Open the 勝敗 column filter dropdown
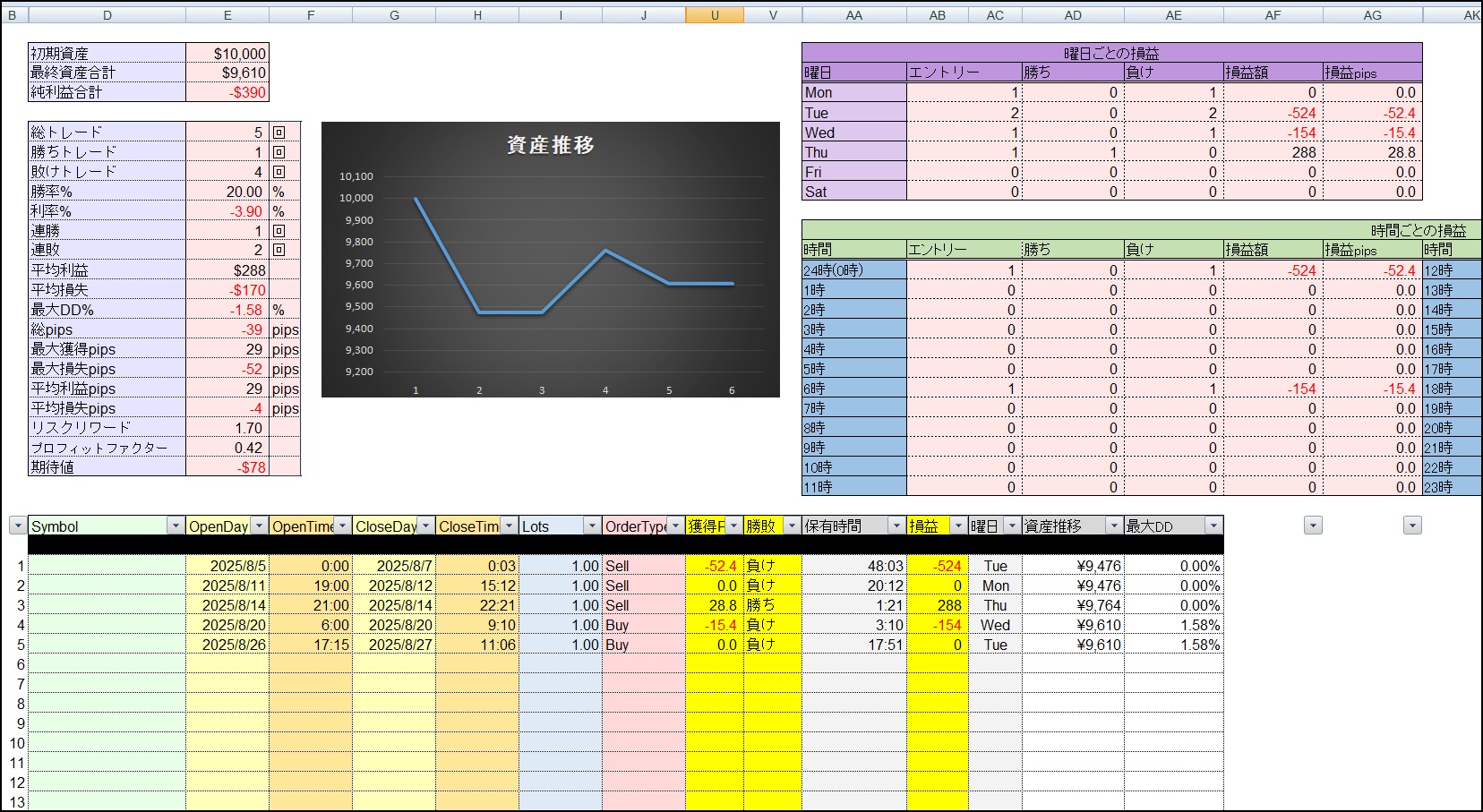 coord(792,526)
